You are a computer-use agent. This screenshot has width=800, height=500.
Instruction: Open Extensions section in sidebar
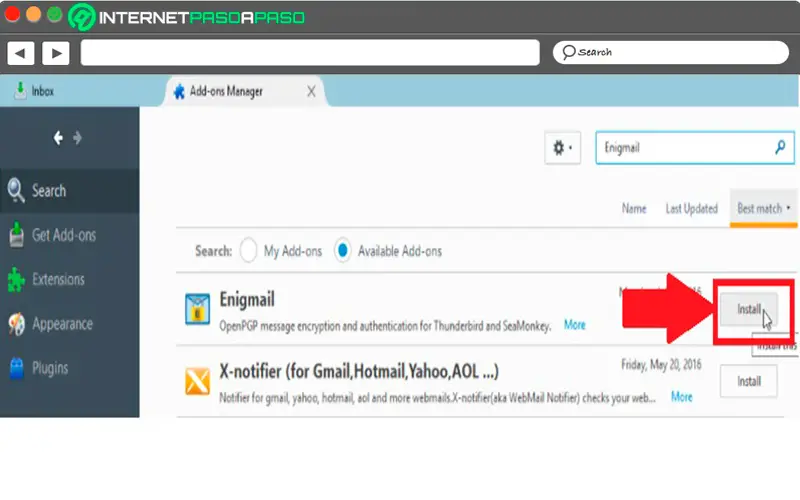tap(69, 279)
